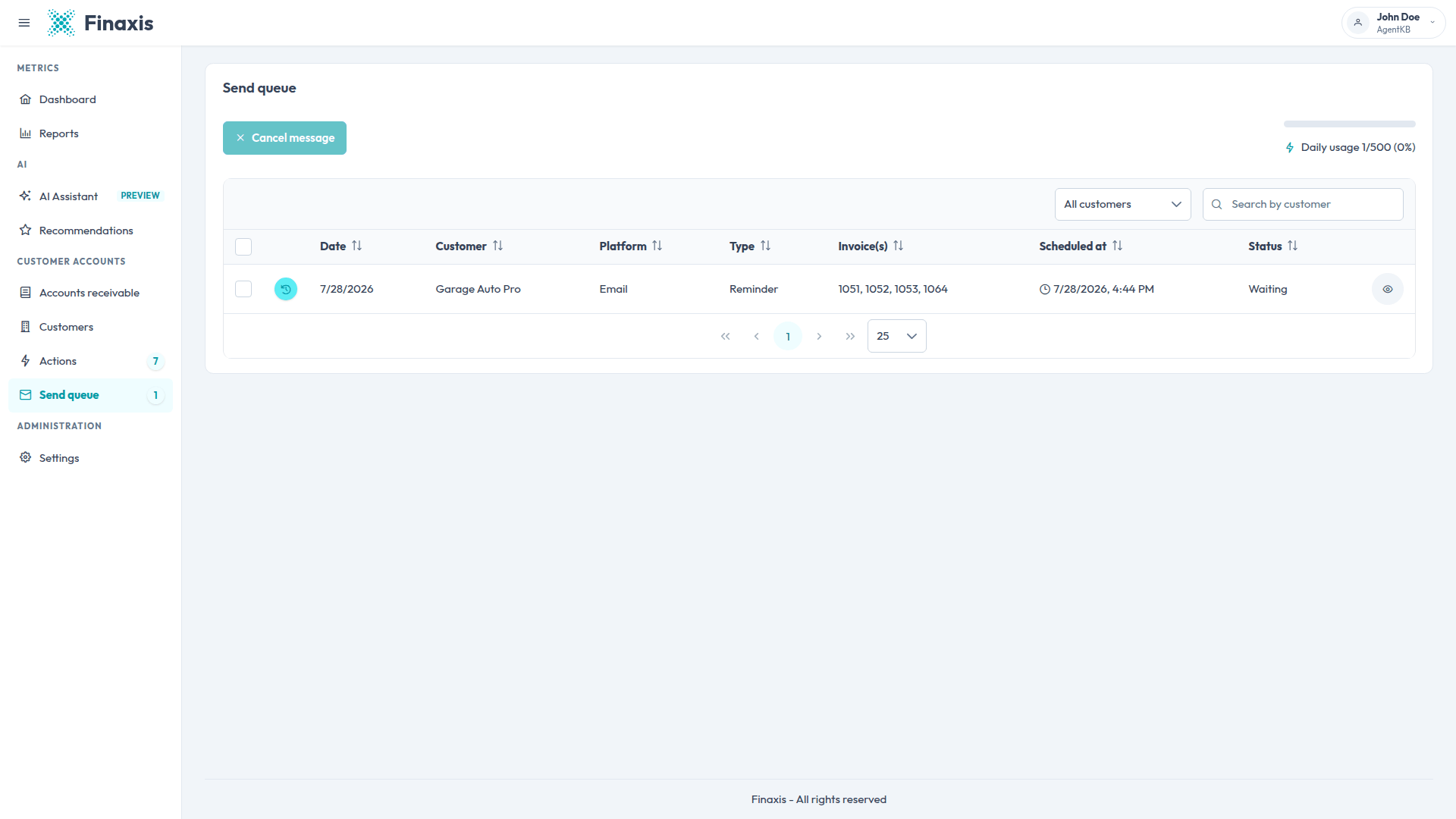Sort by Type column
1456x819 pixels.
(x=749, y=246)
